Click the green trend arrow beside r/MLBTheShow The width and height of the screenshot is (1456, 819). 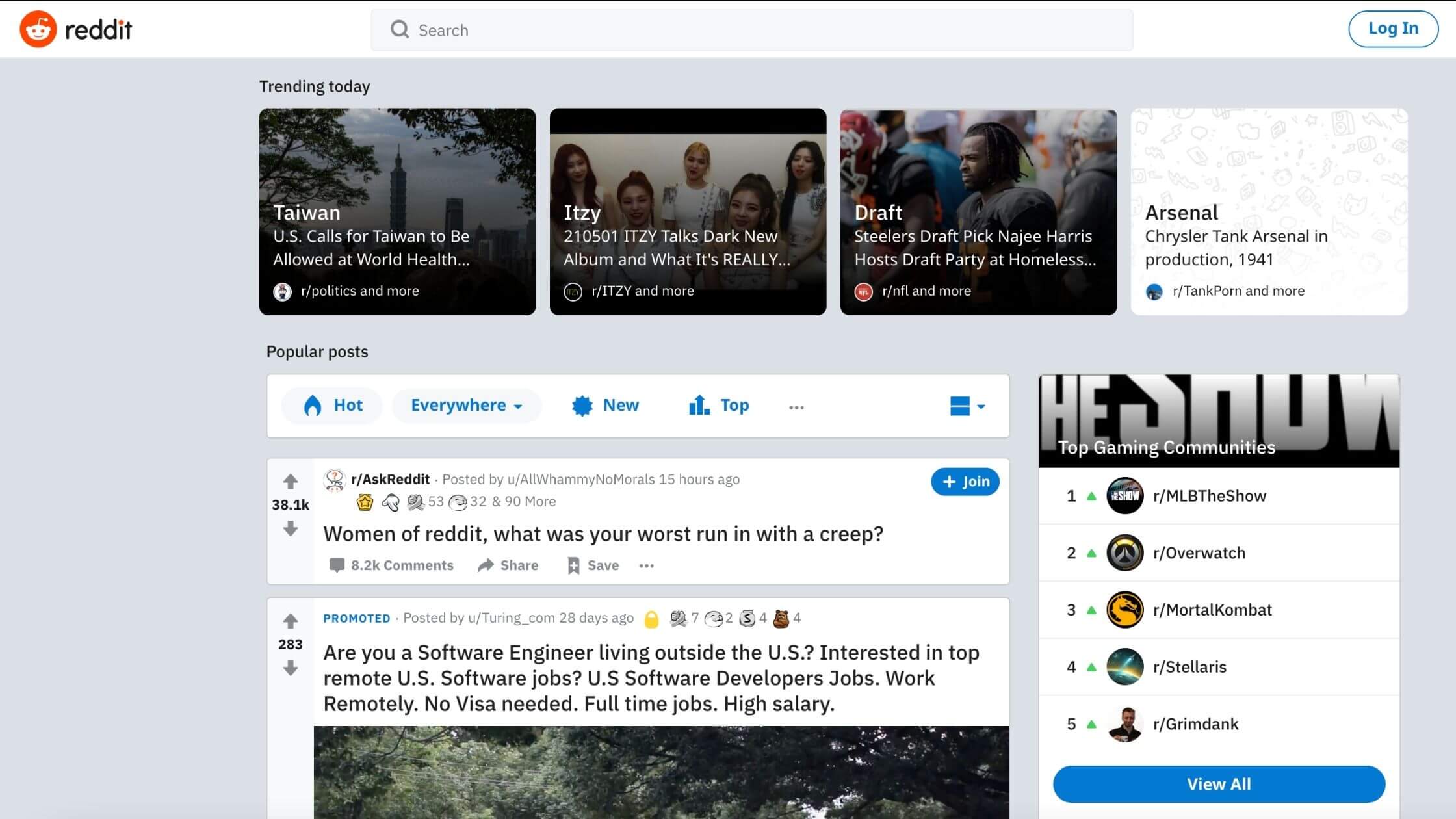point(1092,497)
